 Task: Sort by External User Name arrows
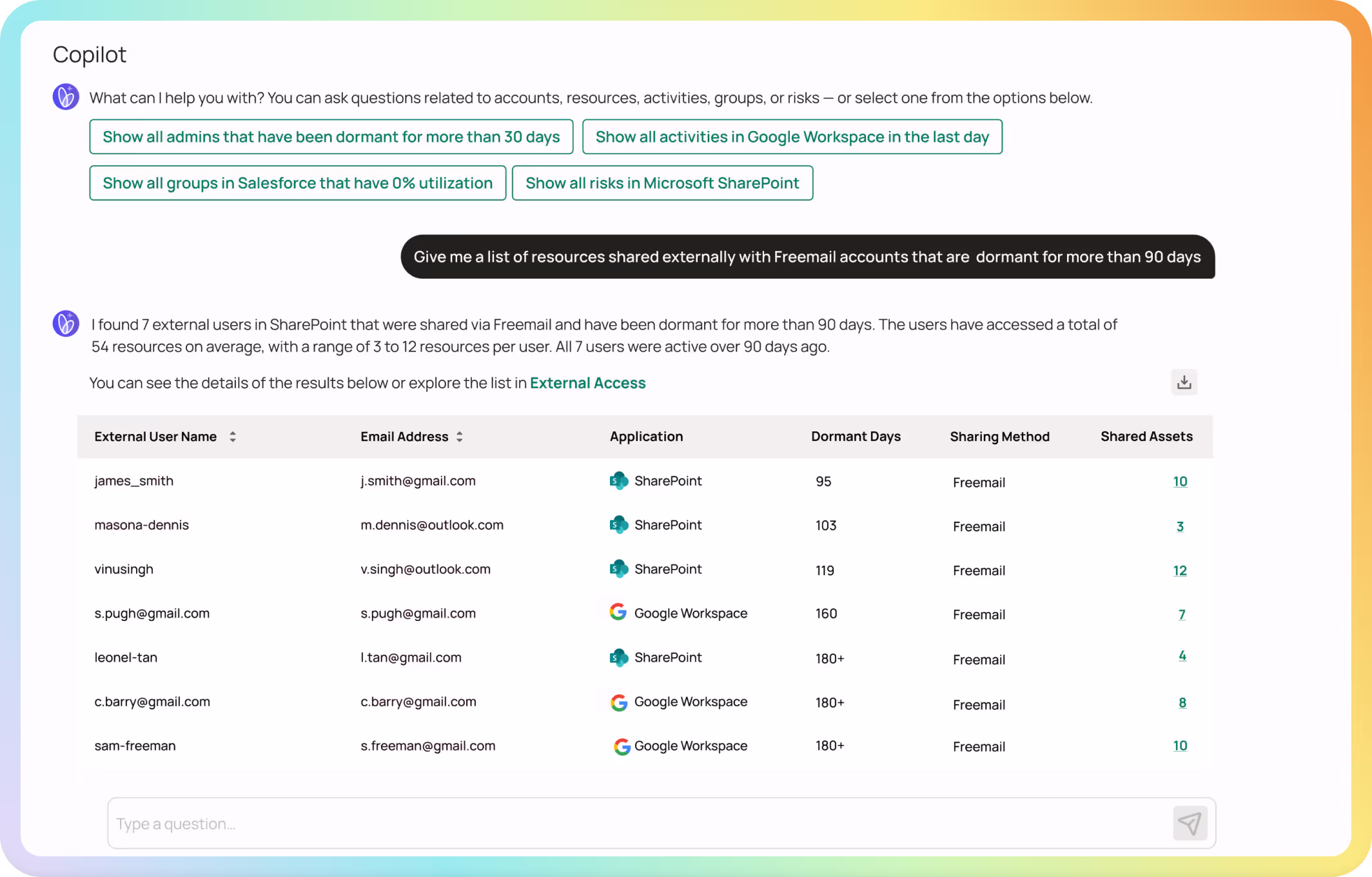233,437
